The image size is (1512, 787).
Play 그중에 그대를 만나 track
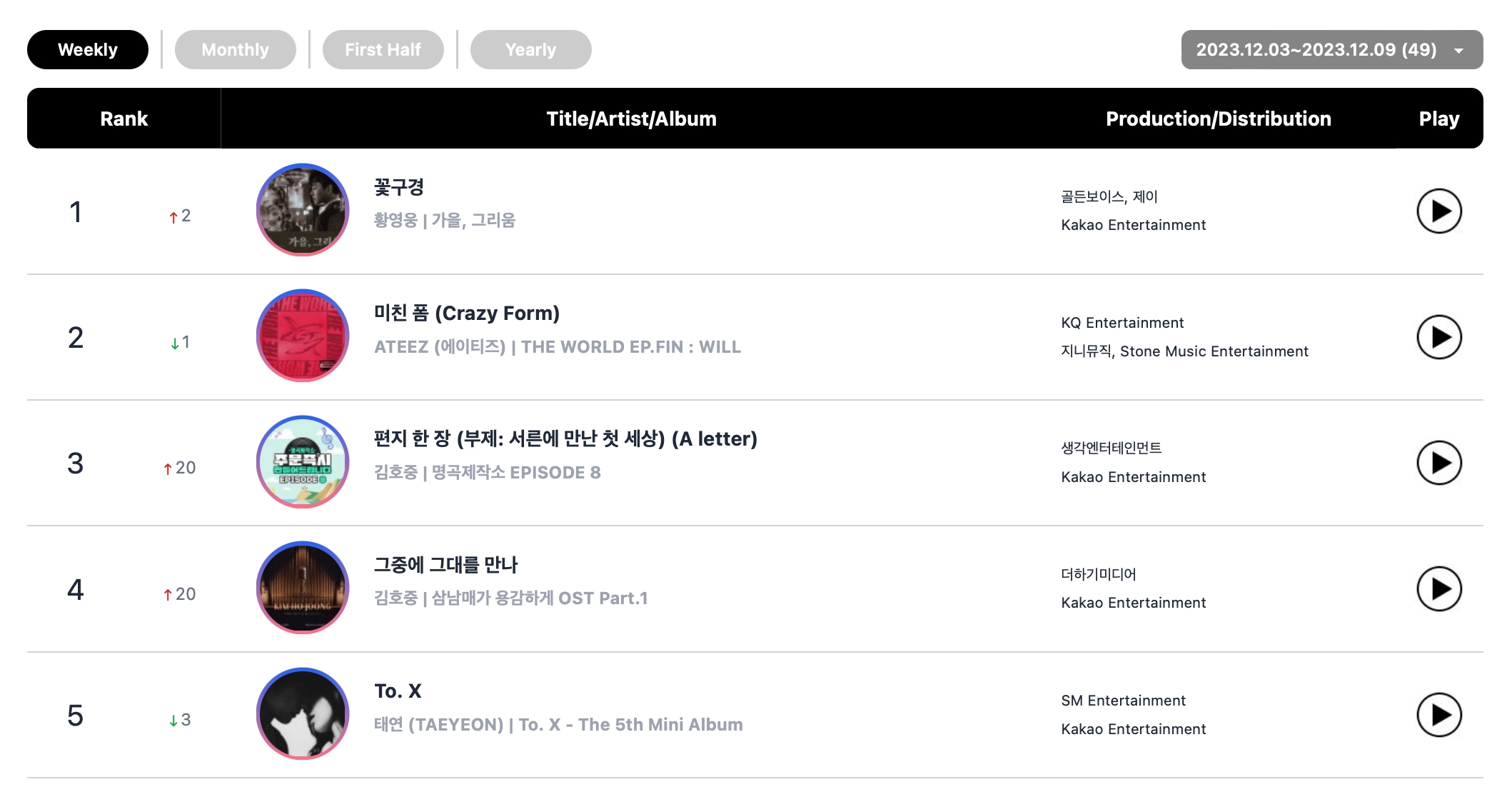[1438, 589]
